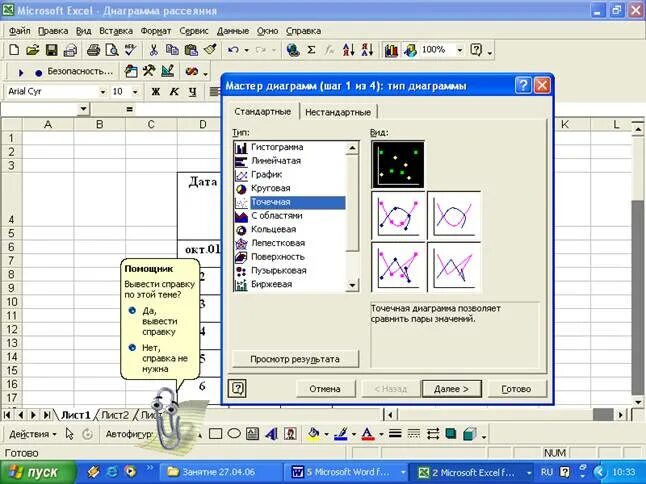Click the line color pen icon
646x484 pixels.
coord(341,433)
